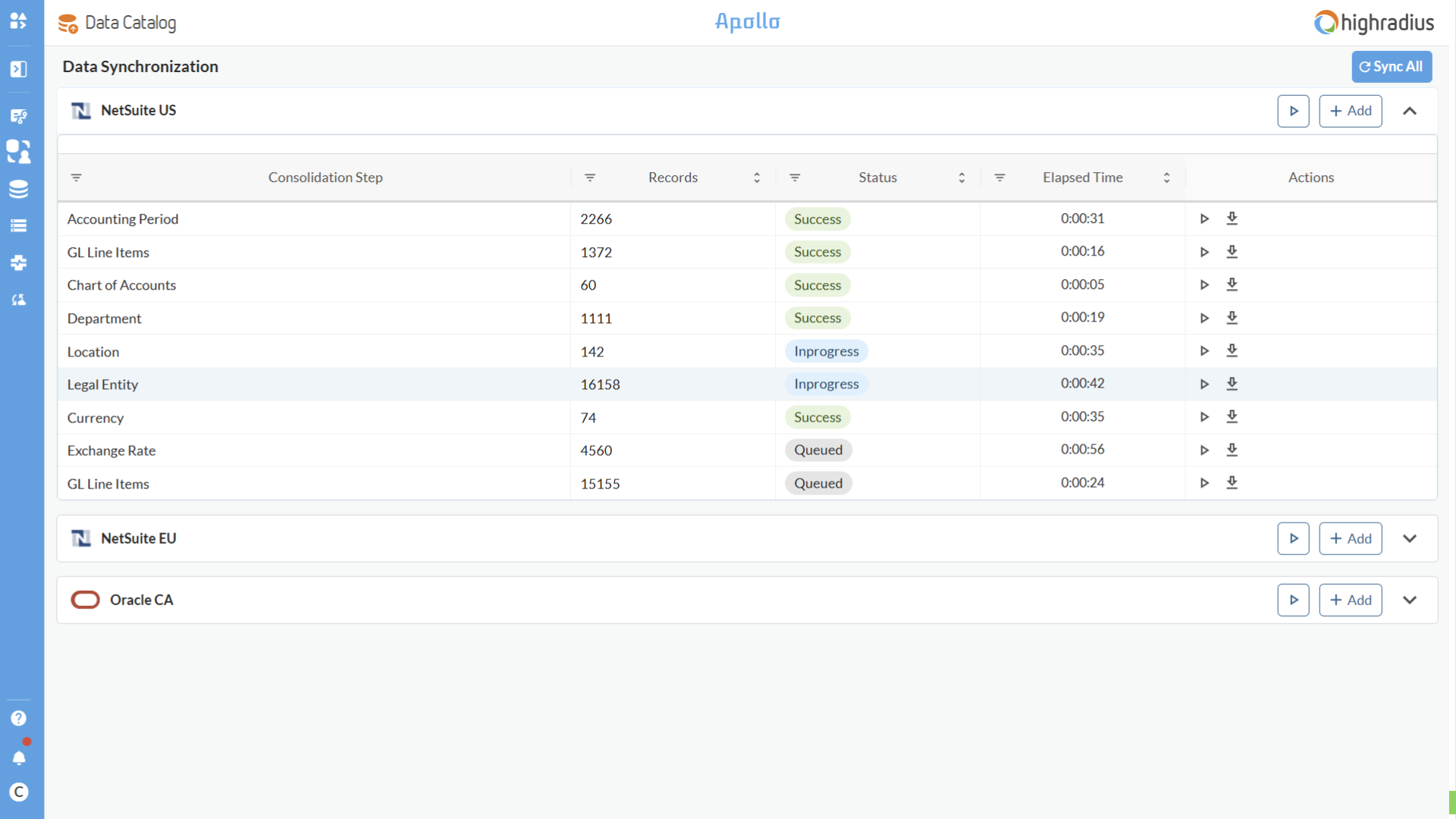Screen dimensions: 1456x819
Task: Click the NetSuite US section title
Action: point(138,111)
